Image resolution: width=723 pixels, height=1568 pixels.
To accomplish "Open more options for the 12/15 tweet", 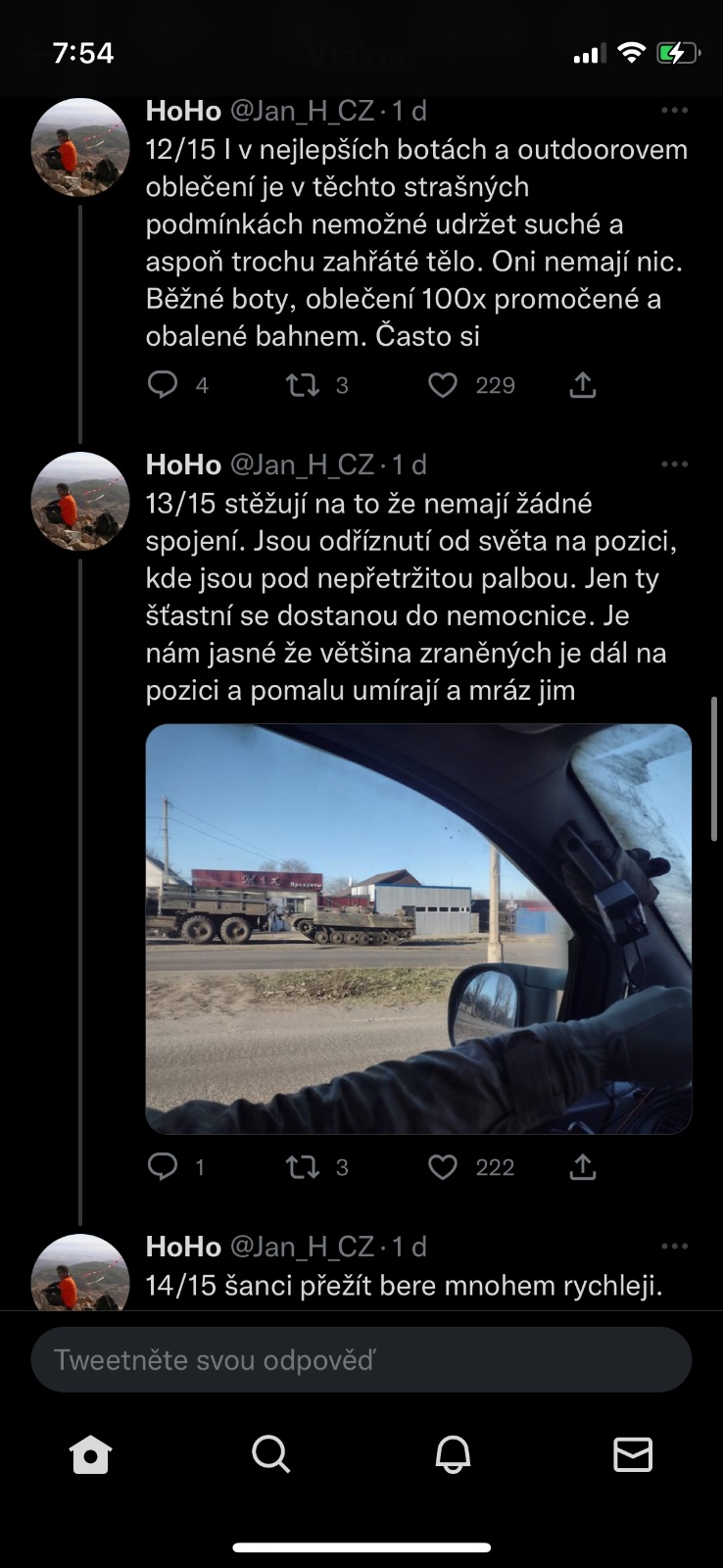I will pos(675,111).
